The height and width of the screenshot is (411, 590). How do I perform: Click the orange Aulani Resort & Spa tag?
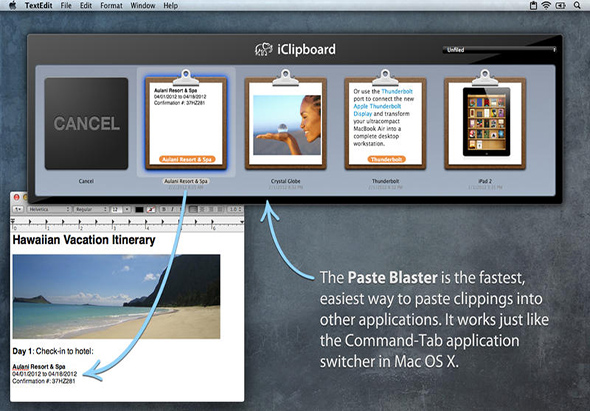point(187,159)
